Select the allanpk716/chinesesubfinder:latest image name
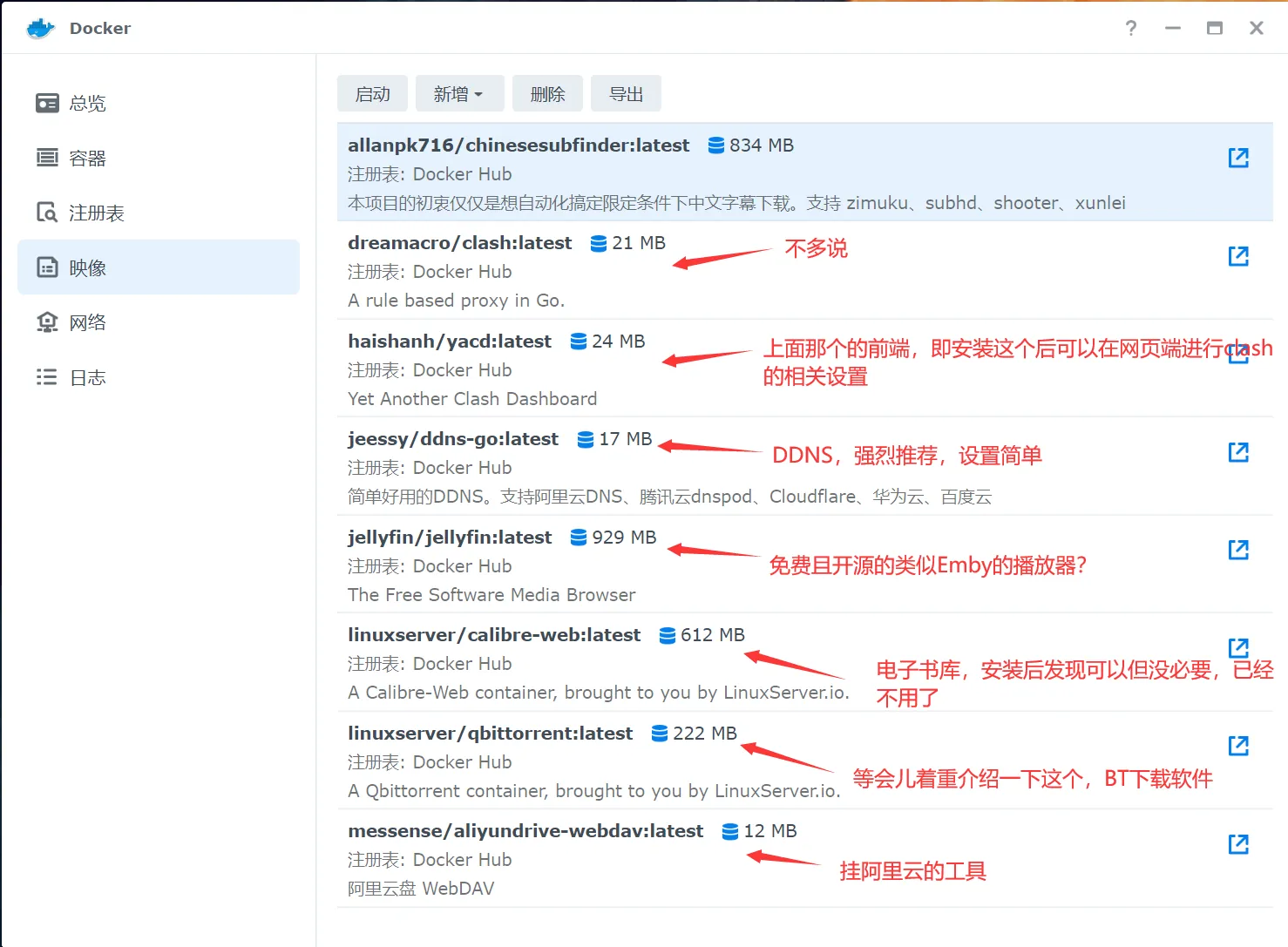The height and width of the screenshot is (947, 1288). tap(519, 145)
